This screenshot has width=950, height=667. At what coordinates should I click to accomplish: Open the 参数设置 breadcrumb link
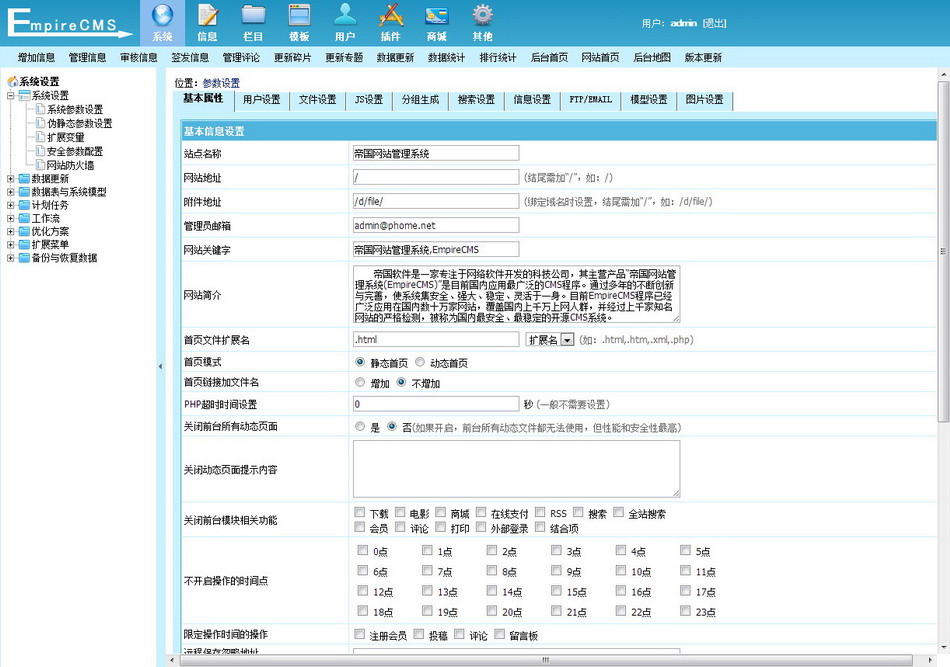click(221, 83)
